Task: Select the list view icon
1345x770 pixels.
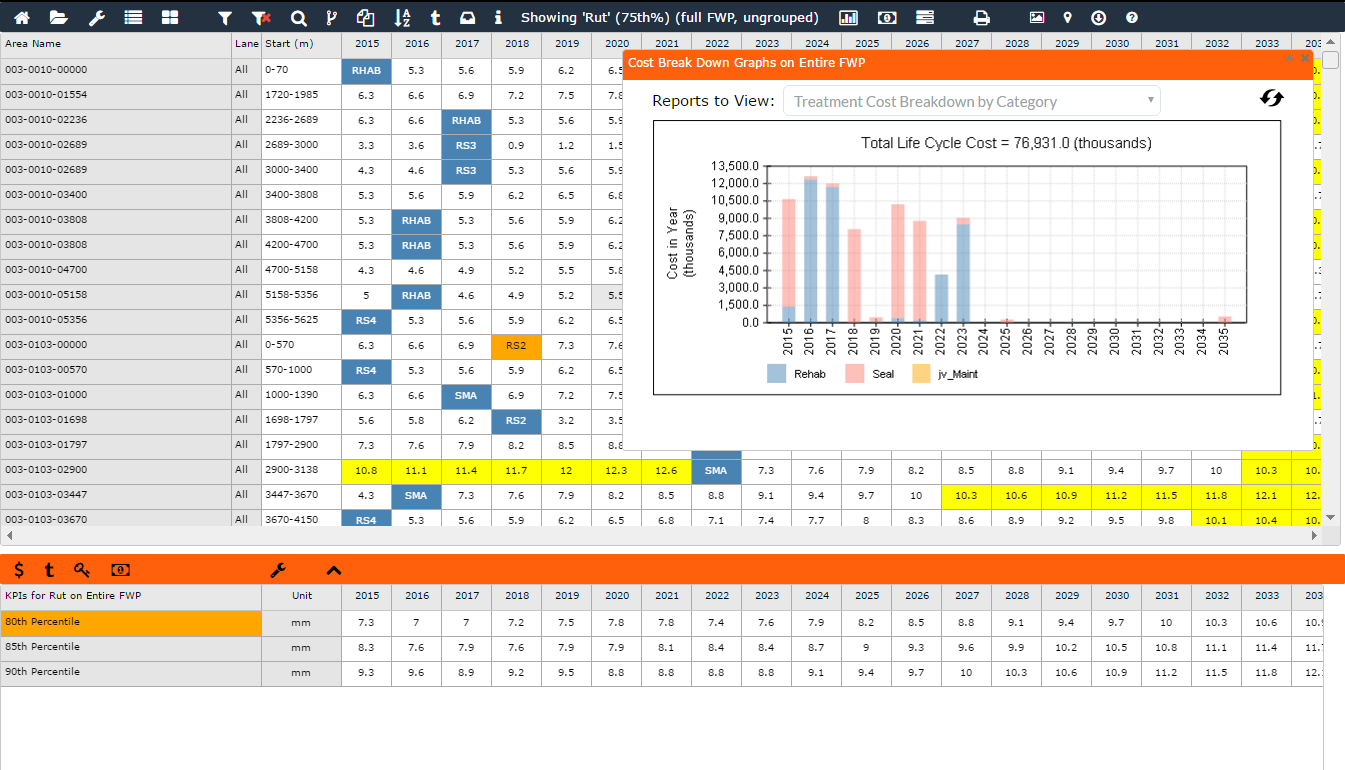Action: click(133, 18)
